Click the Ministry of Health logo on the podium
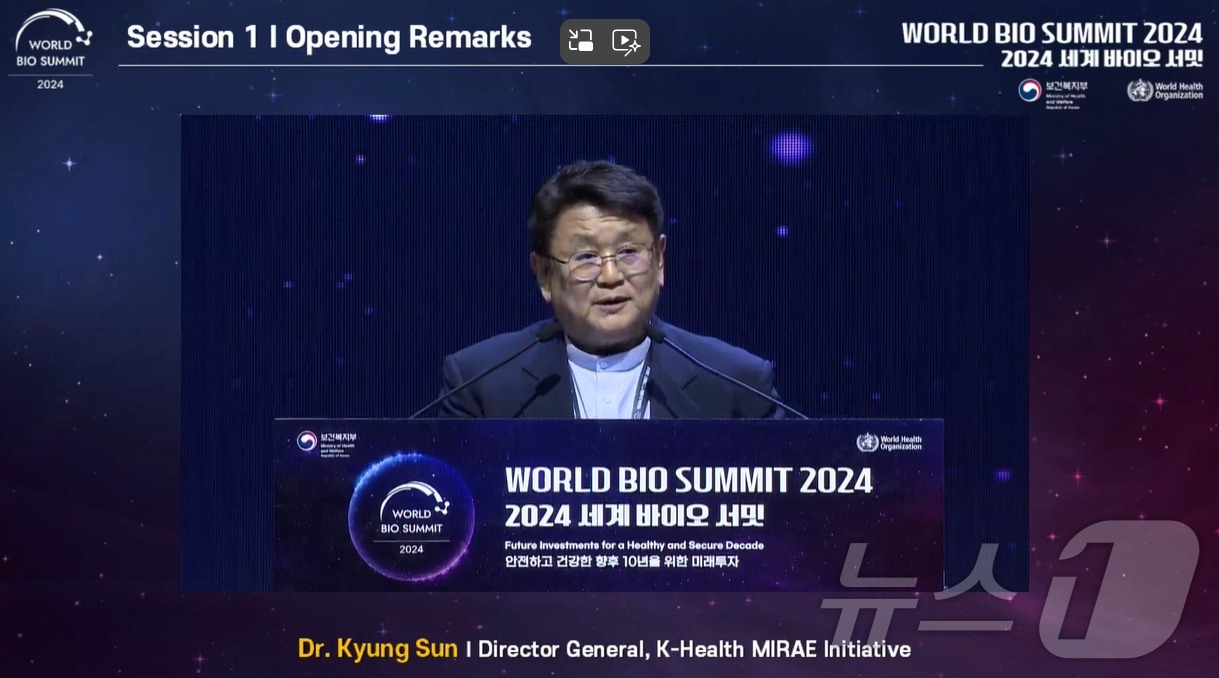1219x678 pixels. tap(326, 442)
